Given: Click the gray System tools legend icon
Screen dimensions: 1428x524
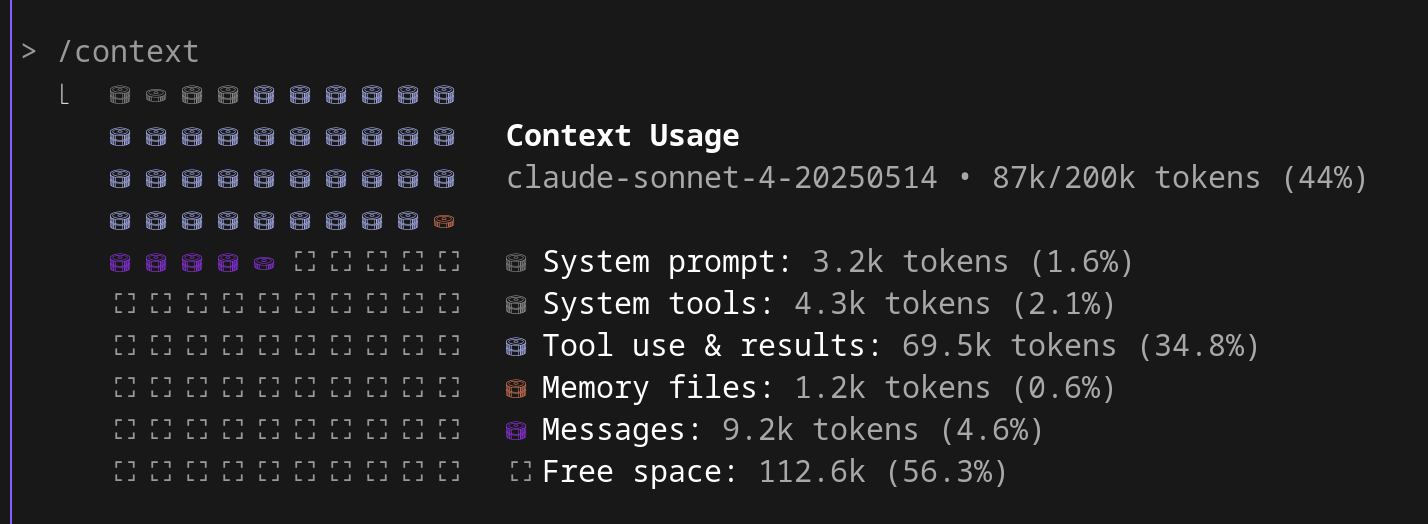Looking at the screenshot, I should pyautogui.click(x=516, y=305).
